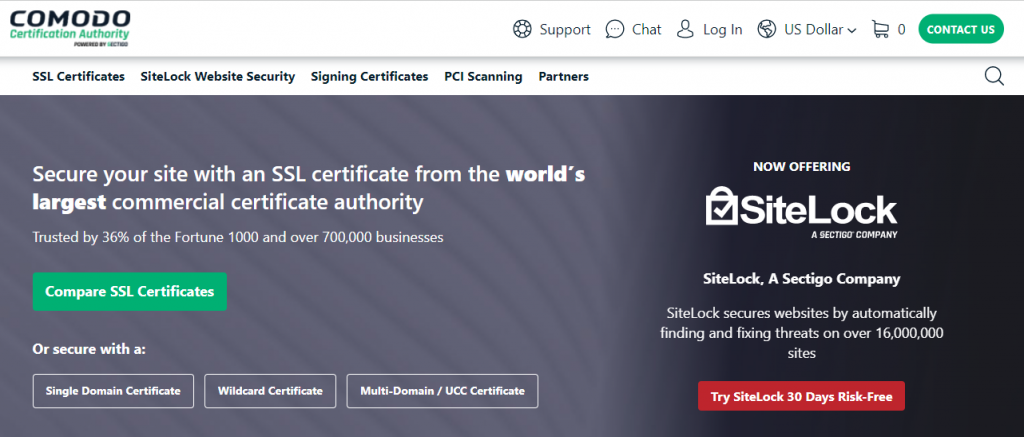This screenshot has height=437, width=1024.
Task: Click the globe currency icon
Action: coord(767,29)
